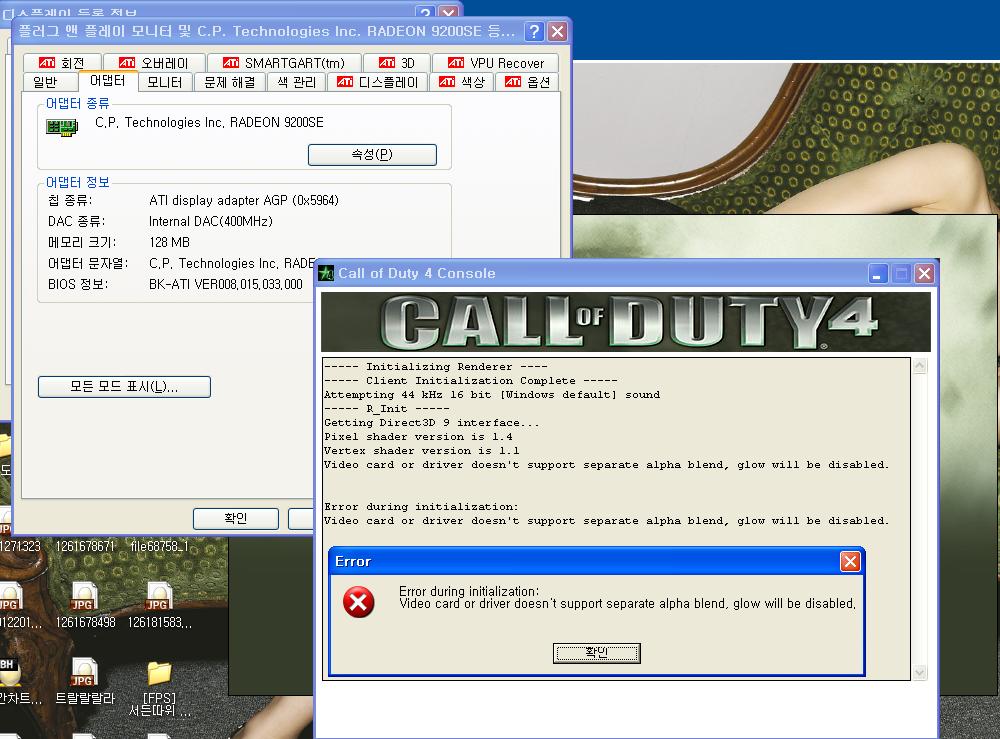The height and width of the screenshot is (739, 1000).
Task: Click the console scrollbar down arrow
Action: (x=920, y=672)
